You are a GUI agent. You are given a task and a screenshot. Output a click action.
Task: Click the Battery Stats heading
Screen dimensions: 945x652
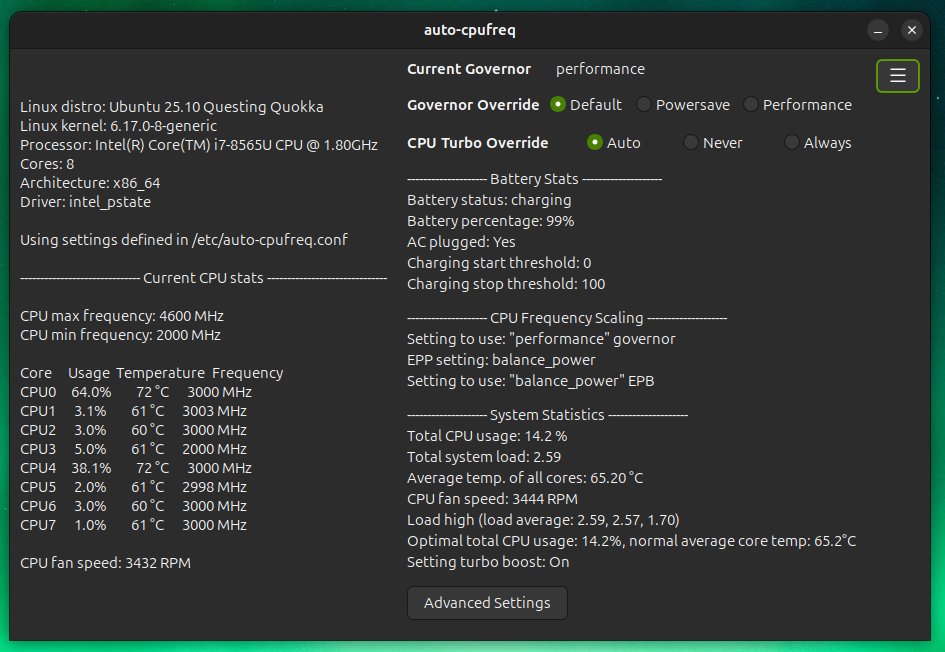535,179
